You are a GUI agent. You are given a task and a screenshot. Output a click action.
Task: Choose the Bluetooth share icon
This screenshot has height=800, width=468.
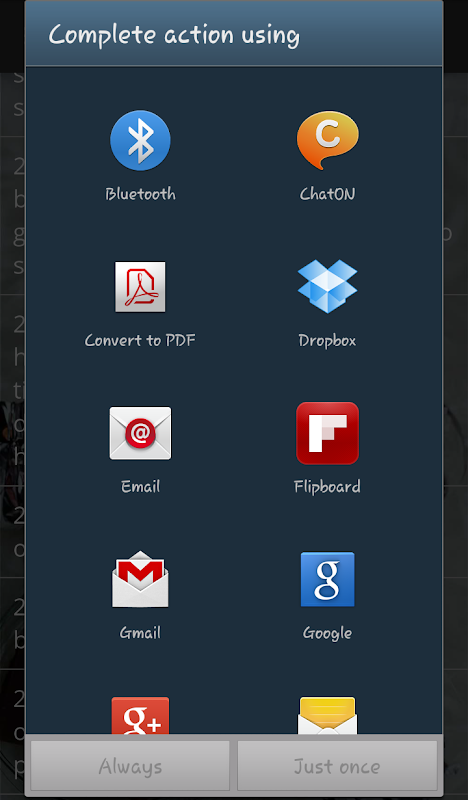pos(140,140)
